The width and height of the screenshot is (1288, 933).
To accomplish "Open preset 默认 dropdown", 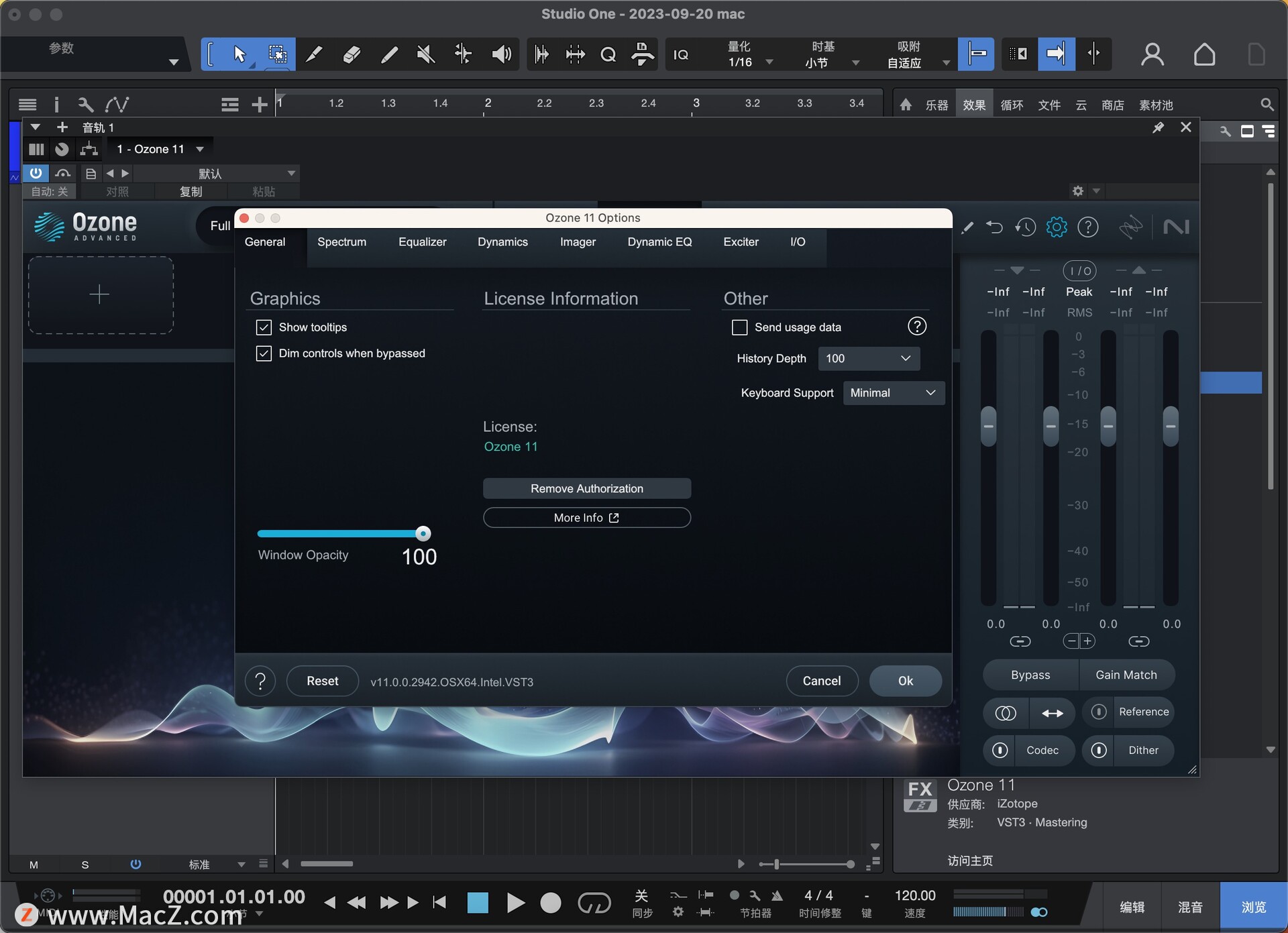I will click(x=216, y=174).
